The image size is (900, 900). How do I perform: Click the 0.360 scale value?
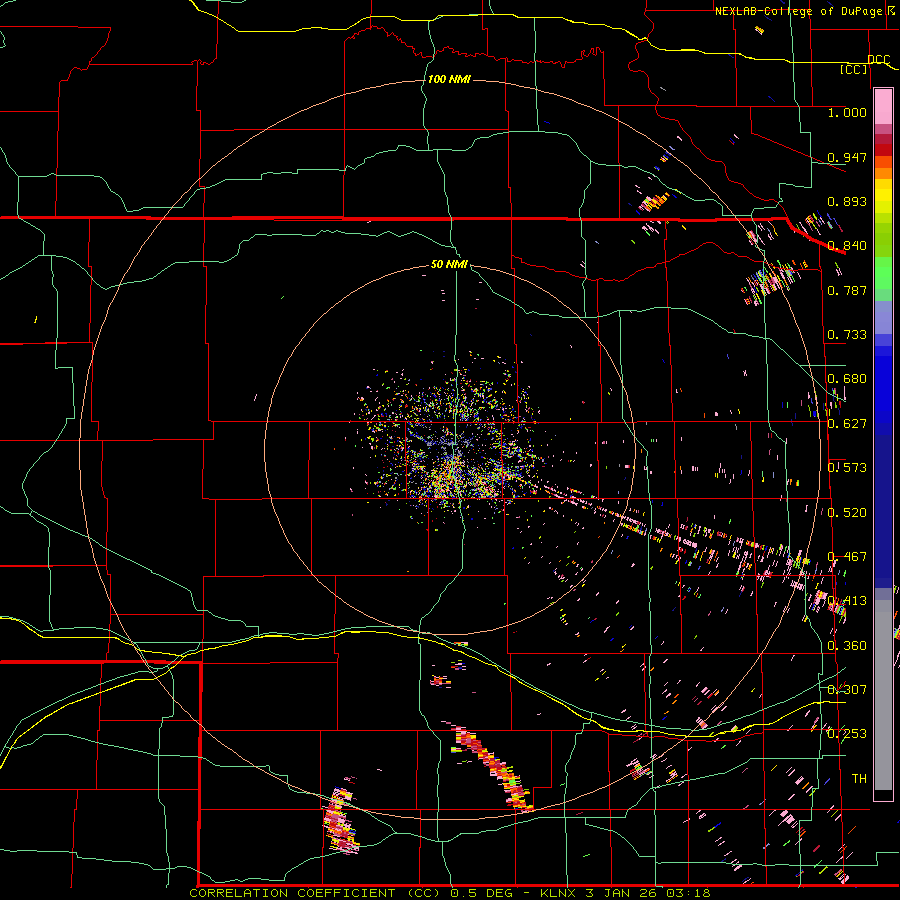point(847,646)
